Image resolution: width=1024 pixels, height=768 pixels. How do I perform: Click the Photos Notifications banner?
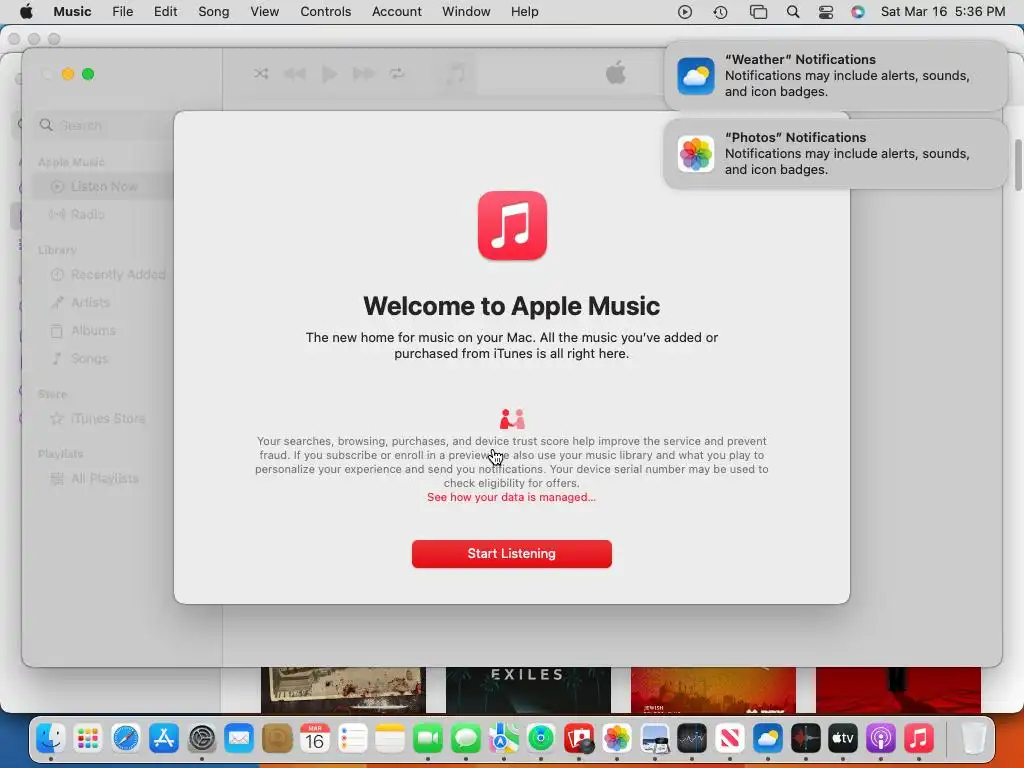click(x=836, y=153)
